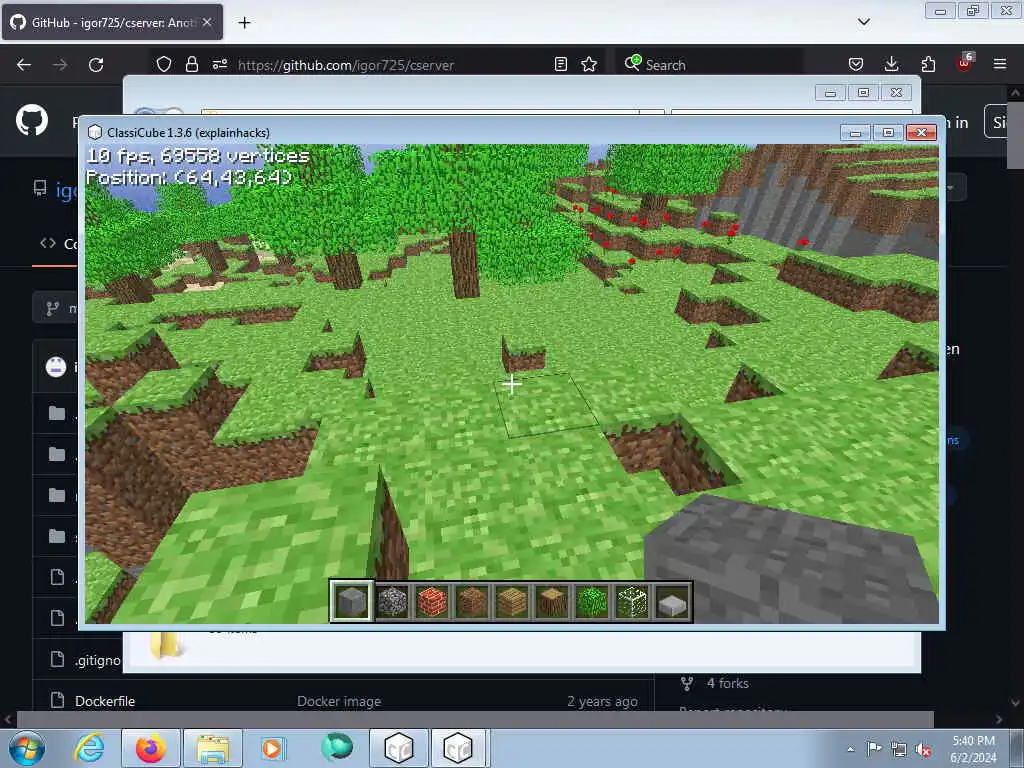
Task: Open the Pocket save icon
Action: tap(856, 64)
